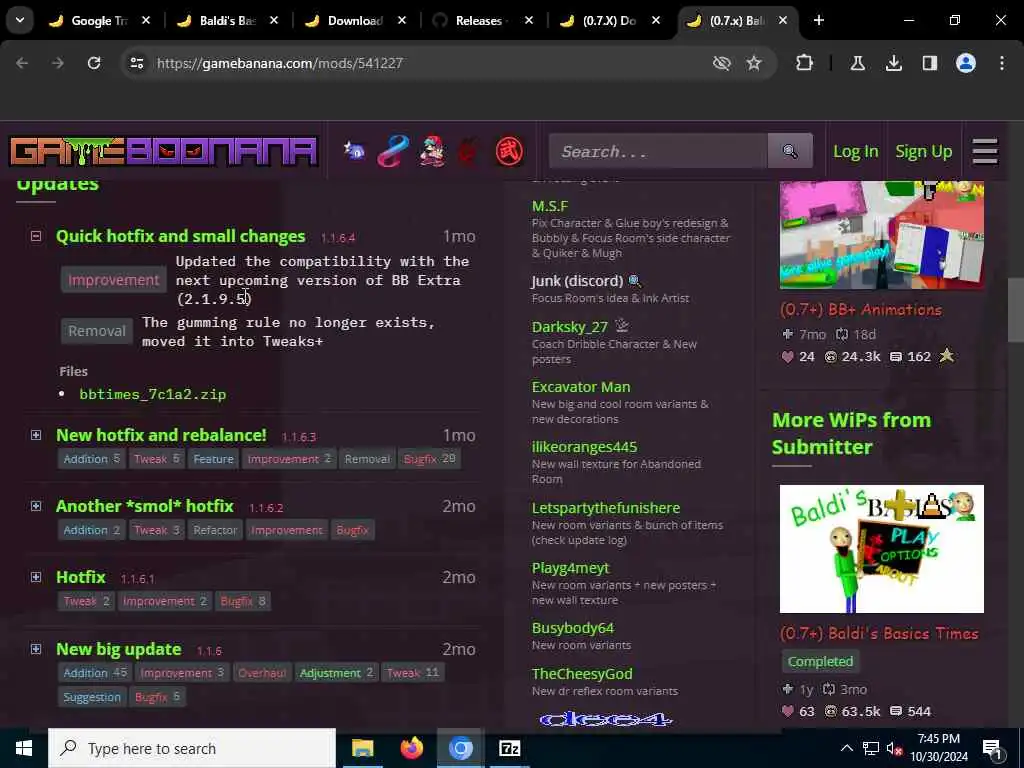This screenshot has width=1024, height=768.
Task: Click the Windows Start button
Action: point(24,748)
